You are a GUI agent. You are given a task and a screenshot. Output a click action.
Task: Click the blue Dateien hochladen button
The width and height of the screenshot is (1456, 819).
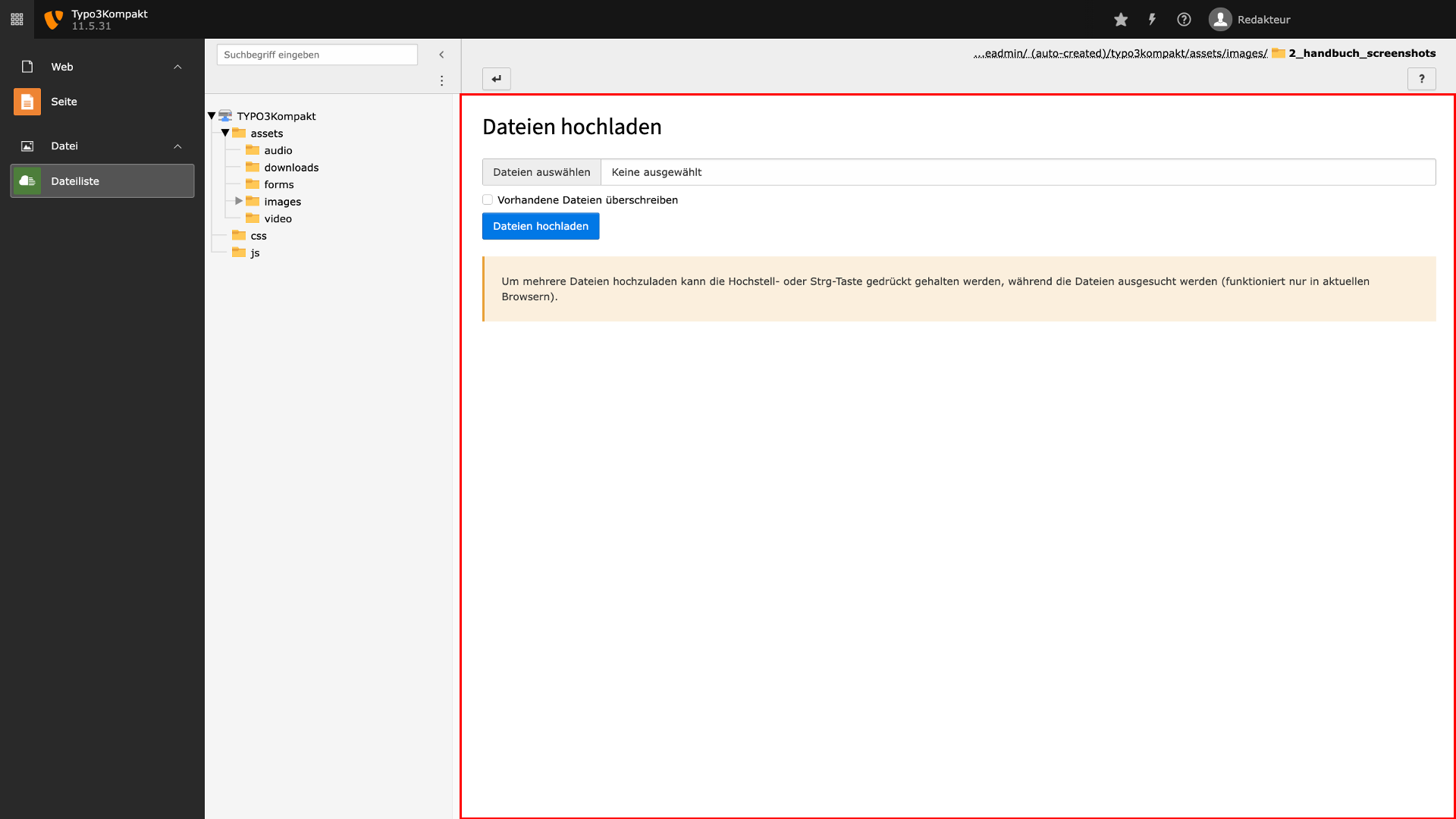coord(541,226)
